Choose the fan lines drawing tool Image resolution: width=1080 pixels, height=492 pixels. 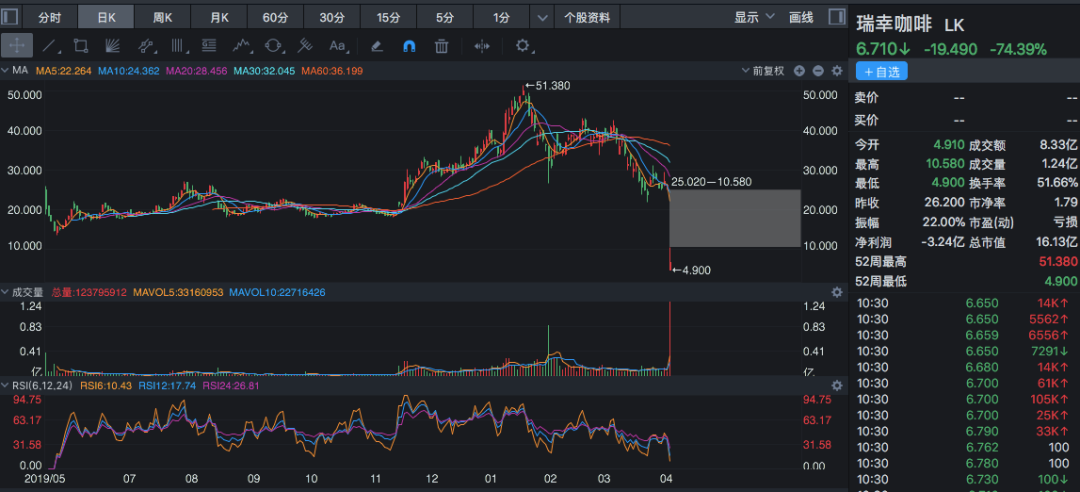113,46
